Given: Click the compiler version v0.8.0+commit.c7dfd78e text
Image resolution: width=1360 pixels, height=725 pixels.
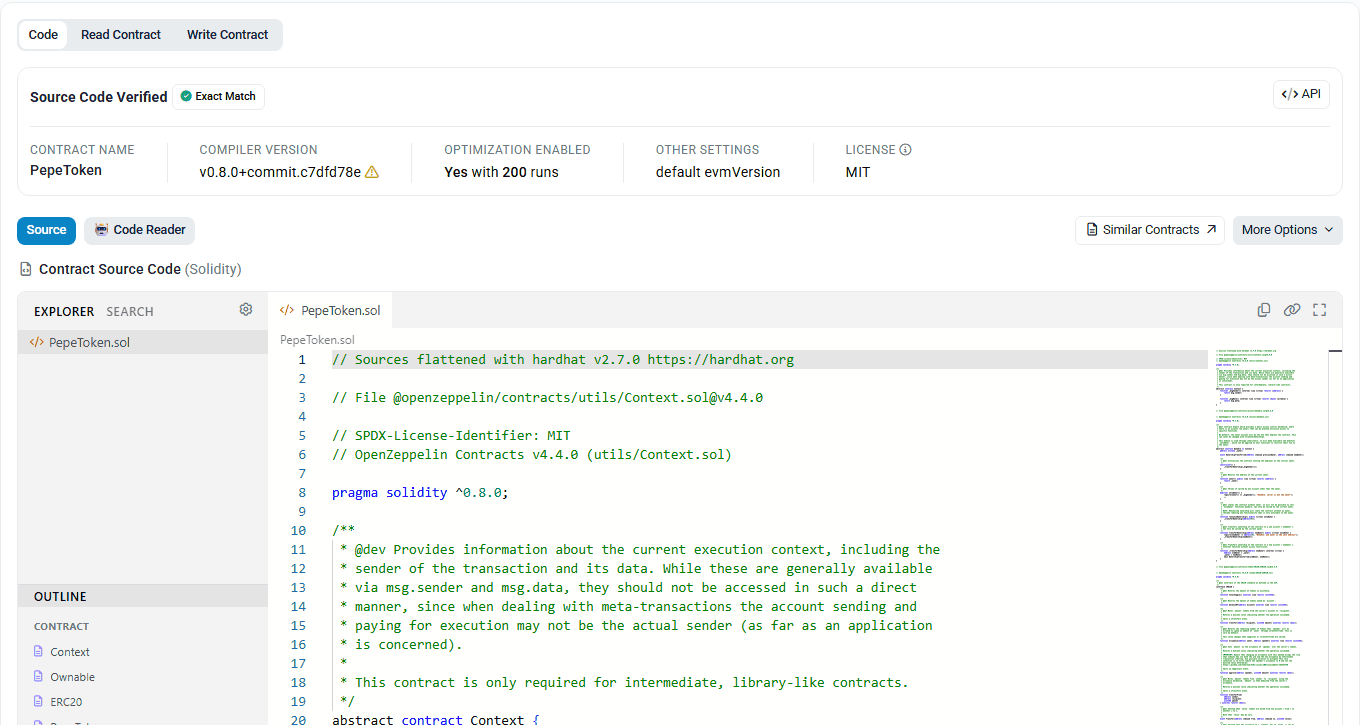Looking at the screenshot, I should click(280, 172).
